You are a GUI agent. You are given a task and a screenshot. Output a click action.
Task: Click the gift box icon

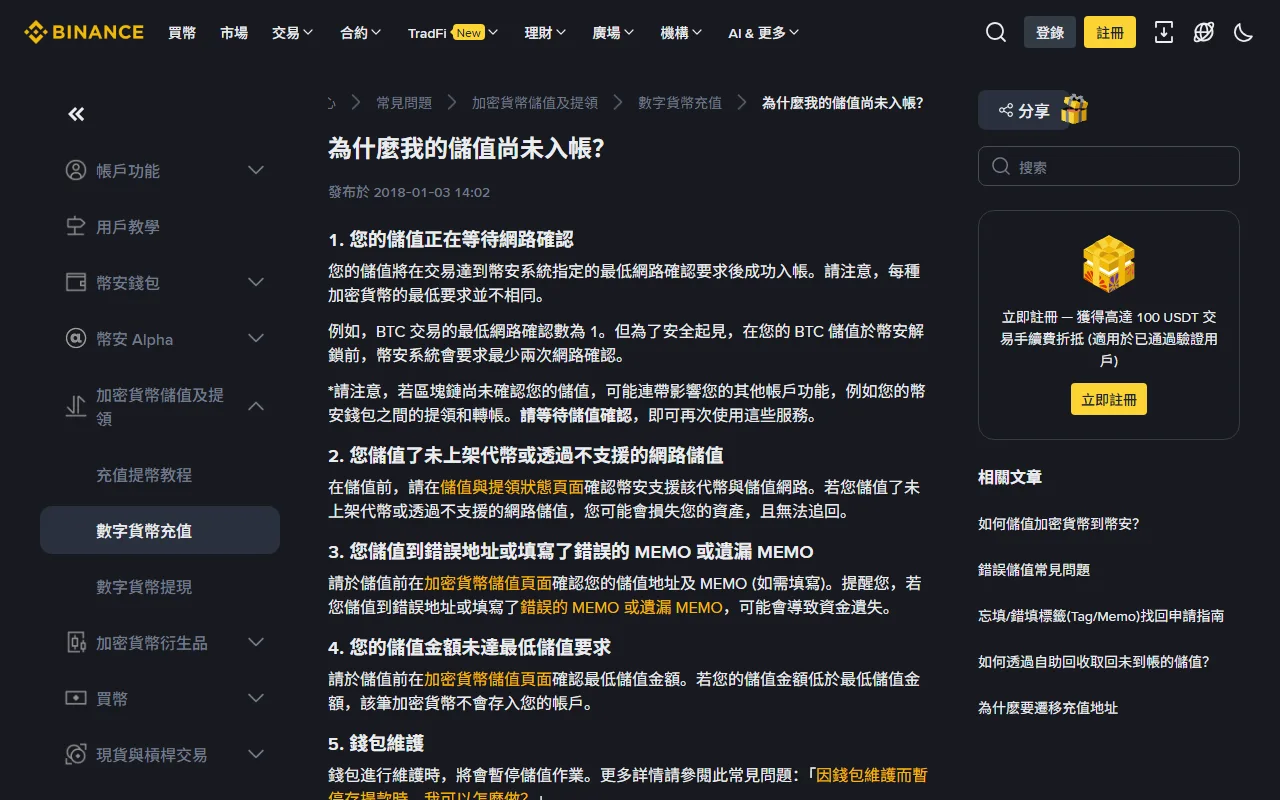1074,109
